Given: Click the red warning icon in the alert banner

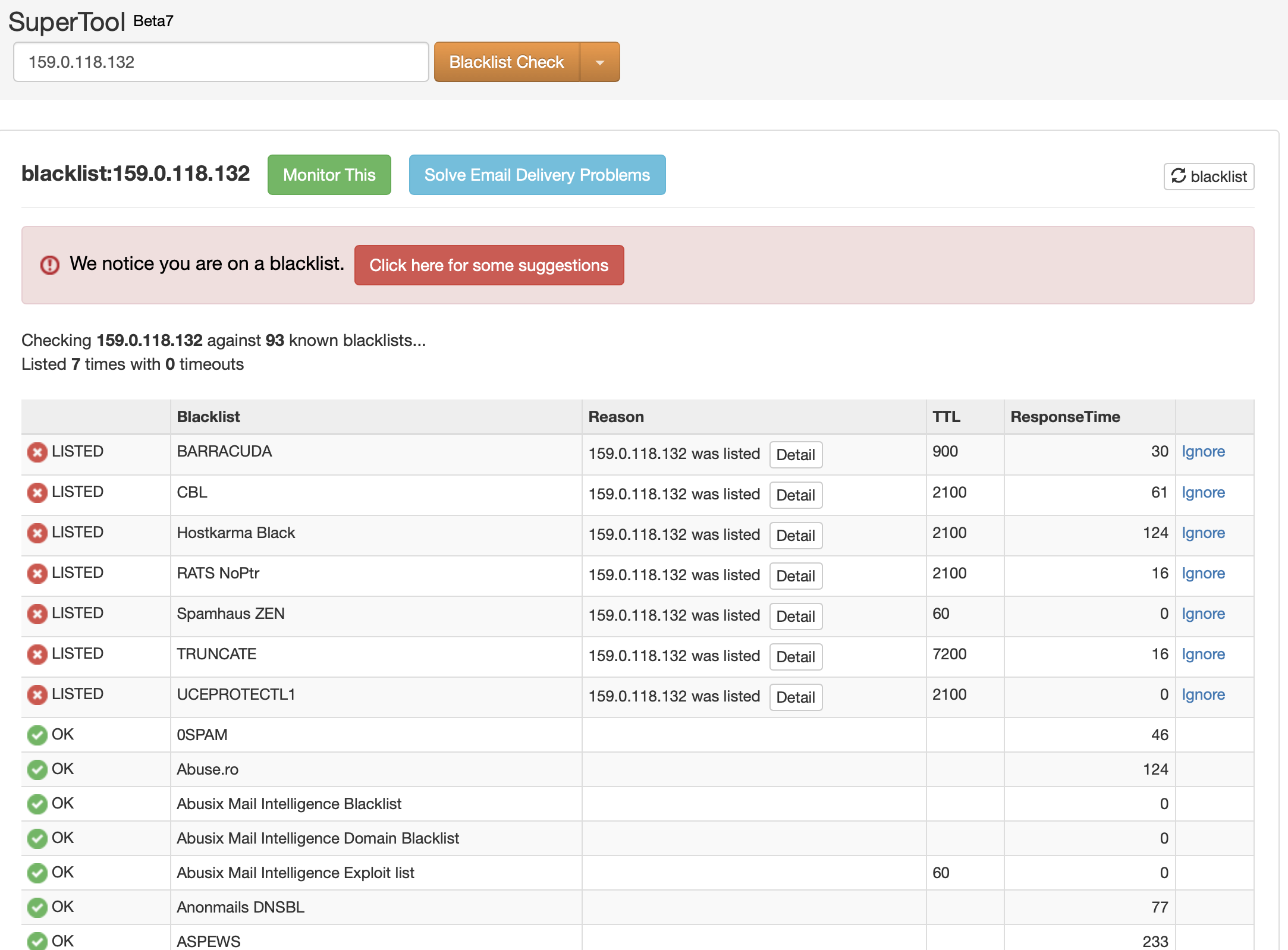Looking at the screenshot, I should 51,265.
